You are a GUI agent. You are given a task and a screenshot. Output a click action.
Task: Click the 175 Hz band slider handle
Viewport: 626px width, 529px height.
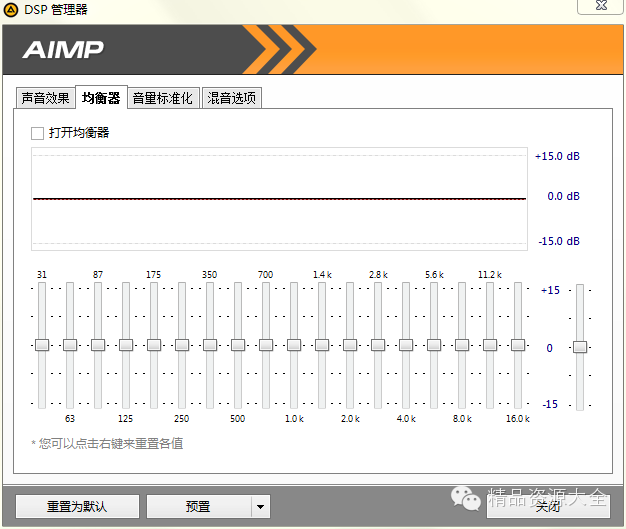click(x=154, y=345)
